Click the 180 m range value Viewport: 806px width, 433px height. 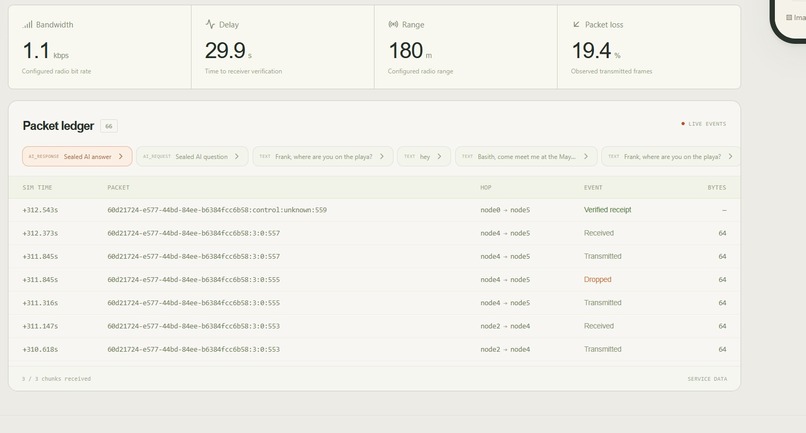click(x=410, y=51)
